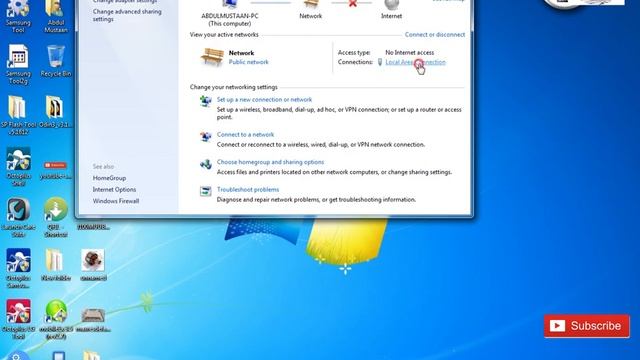Click the red X broken connection icon

353,4
